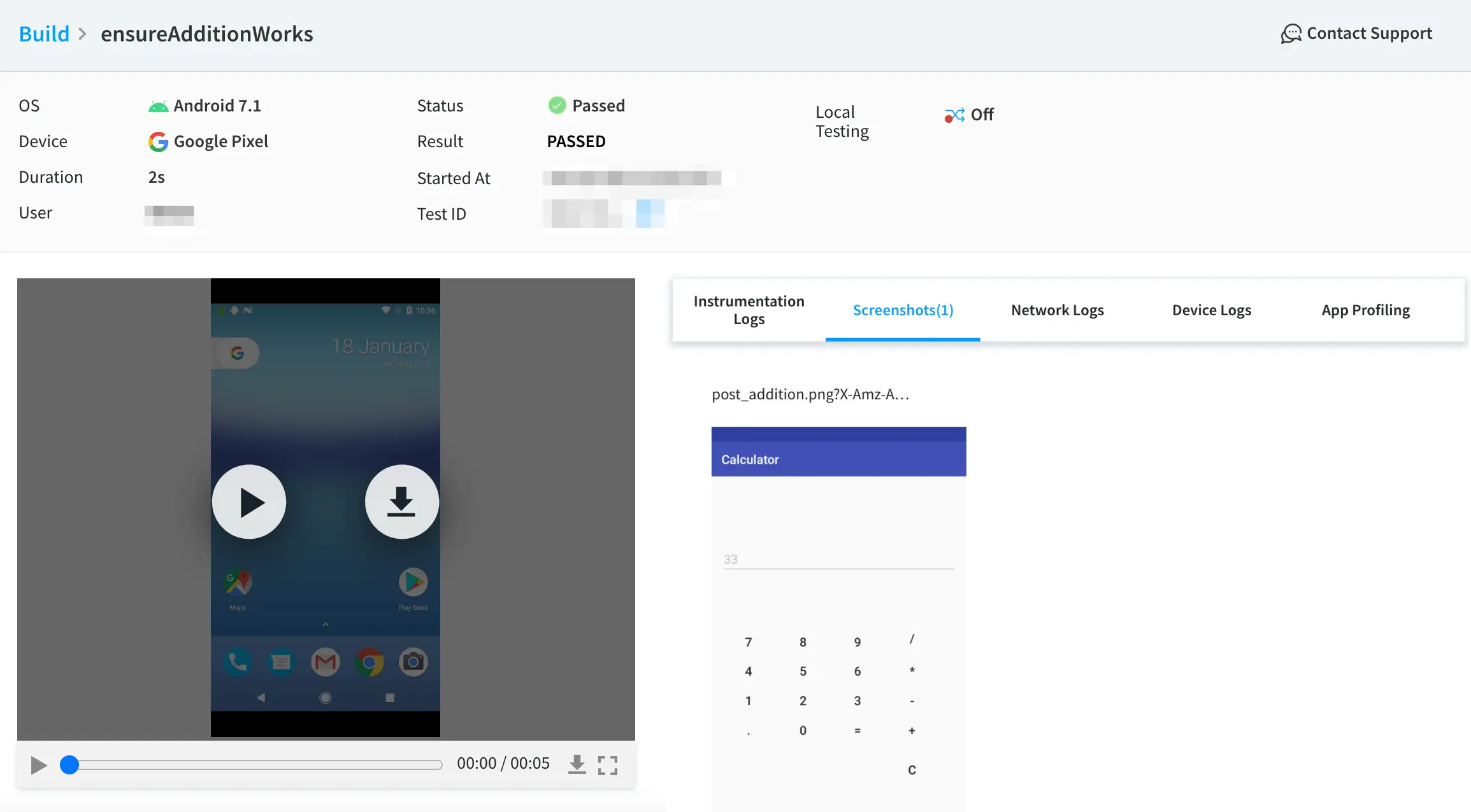Click the green Passed status checkmark

click(x=557, y=105)
